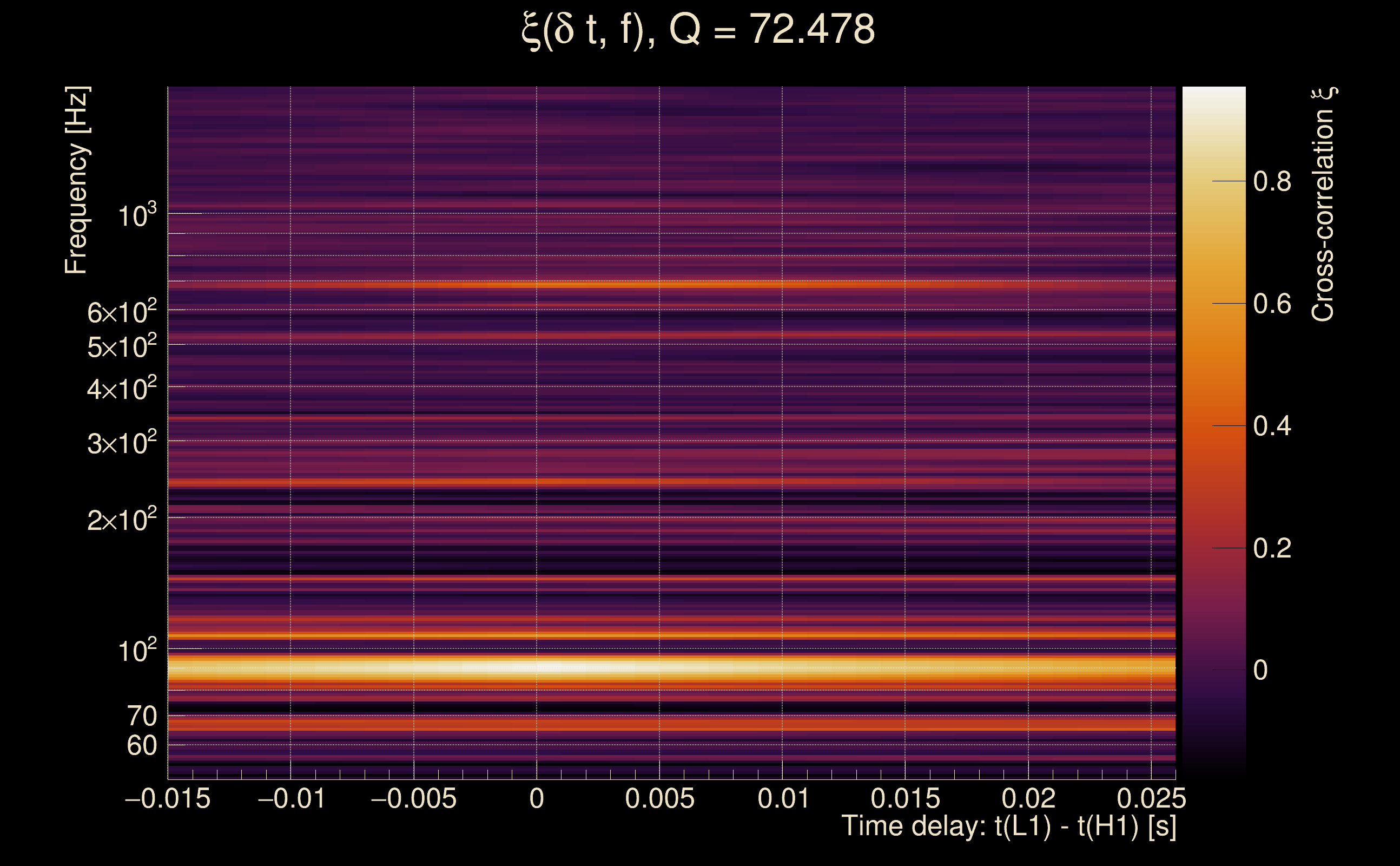This screenshot has height=866, width=1400.
Task: Click the x-axis tick label 0.01
Action: 782,798
